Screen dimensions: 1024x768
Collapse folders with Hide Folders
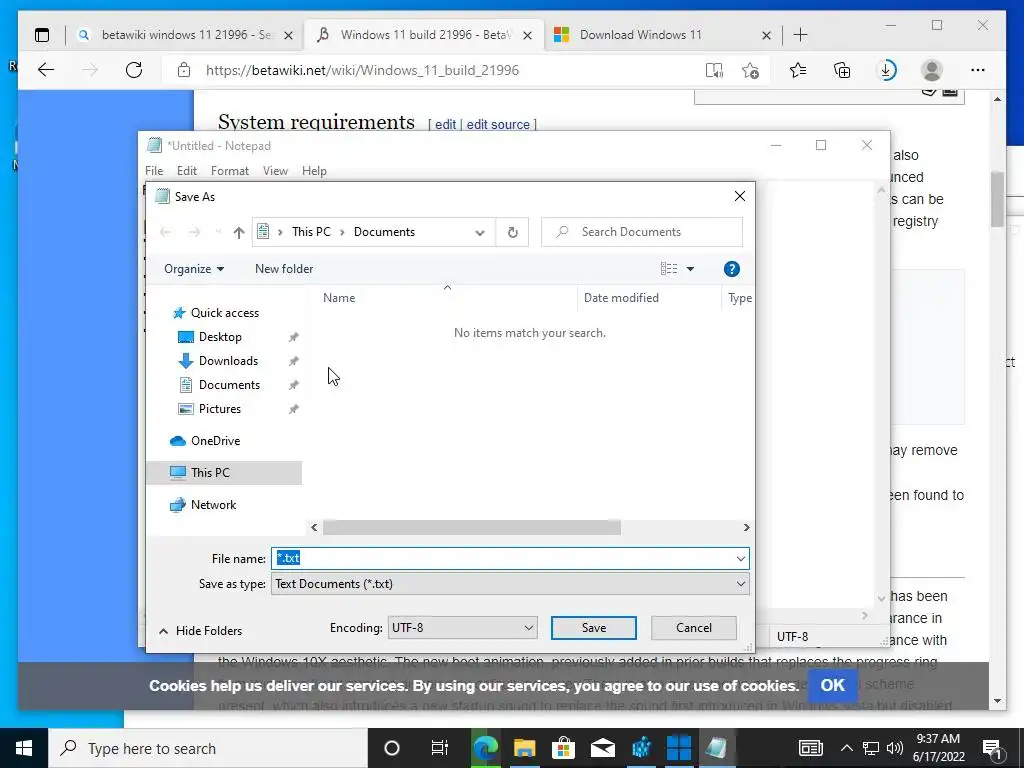click(200, 631)
